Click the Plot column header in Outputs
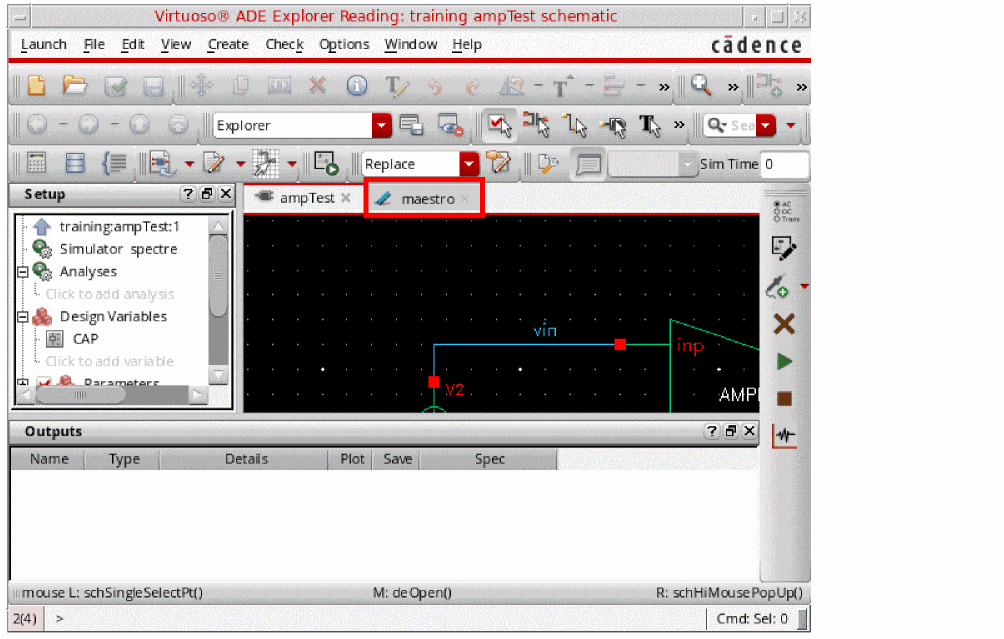Image resolution: width=1004 pixels, height=639 pixels. pos(352,459)
